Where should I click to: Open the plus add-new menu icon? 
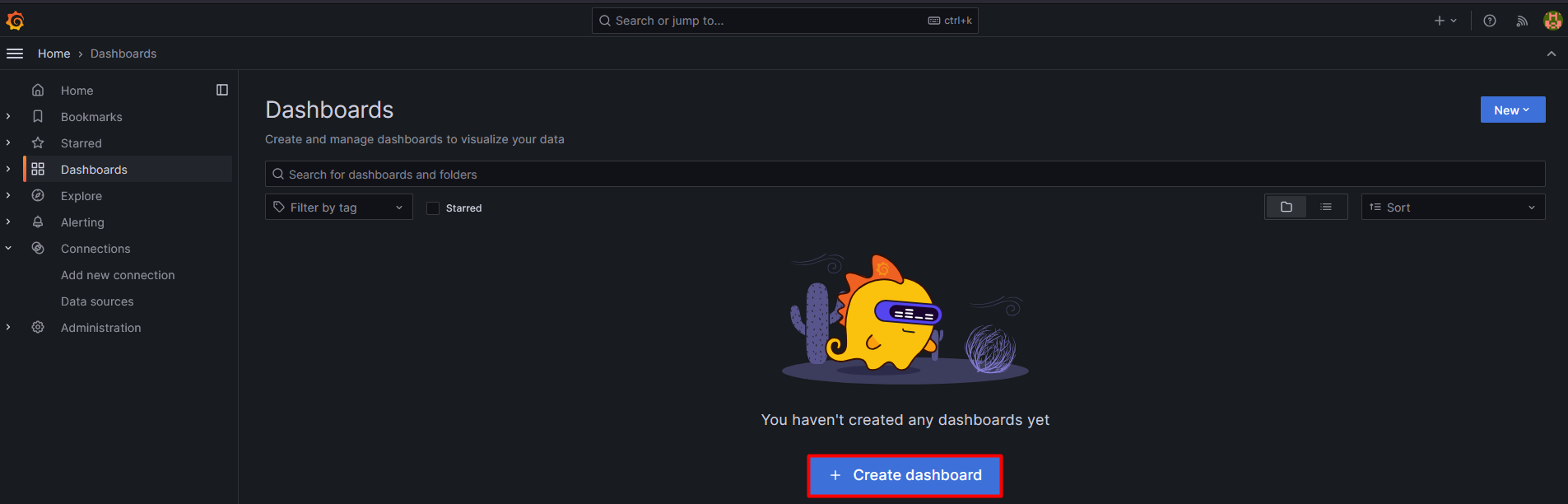pyautogui.click(x=1445, y=21)
